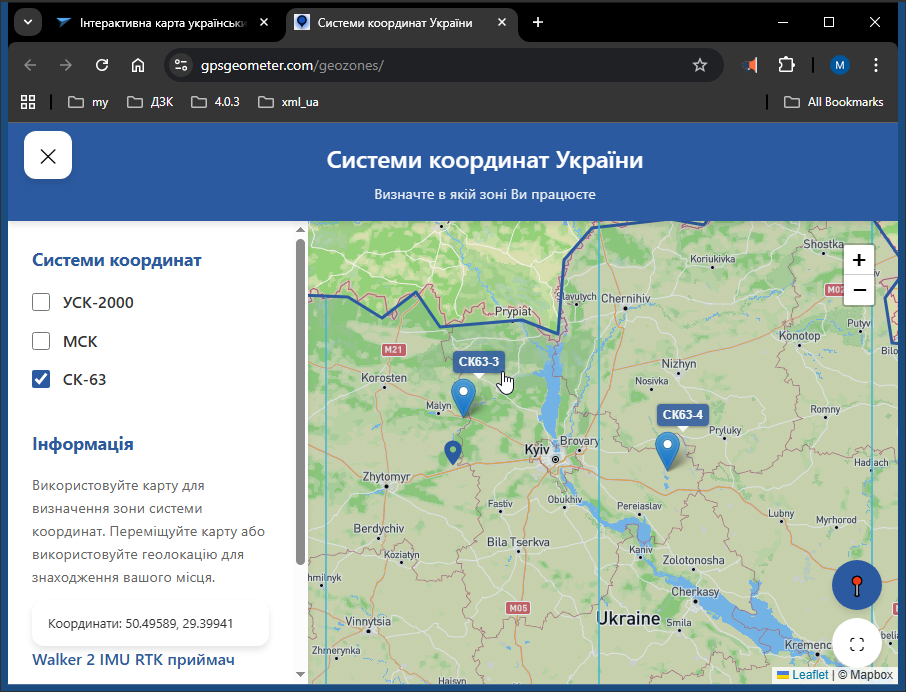
Task: Open a new browser tab
Action: (x=538, y=21)
